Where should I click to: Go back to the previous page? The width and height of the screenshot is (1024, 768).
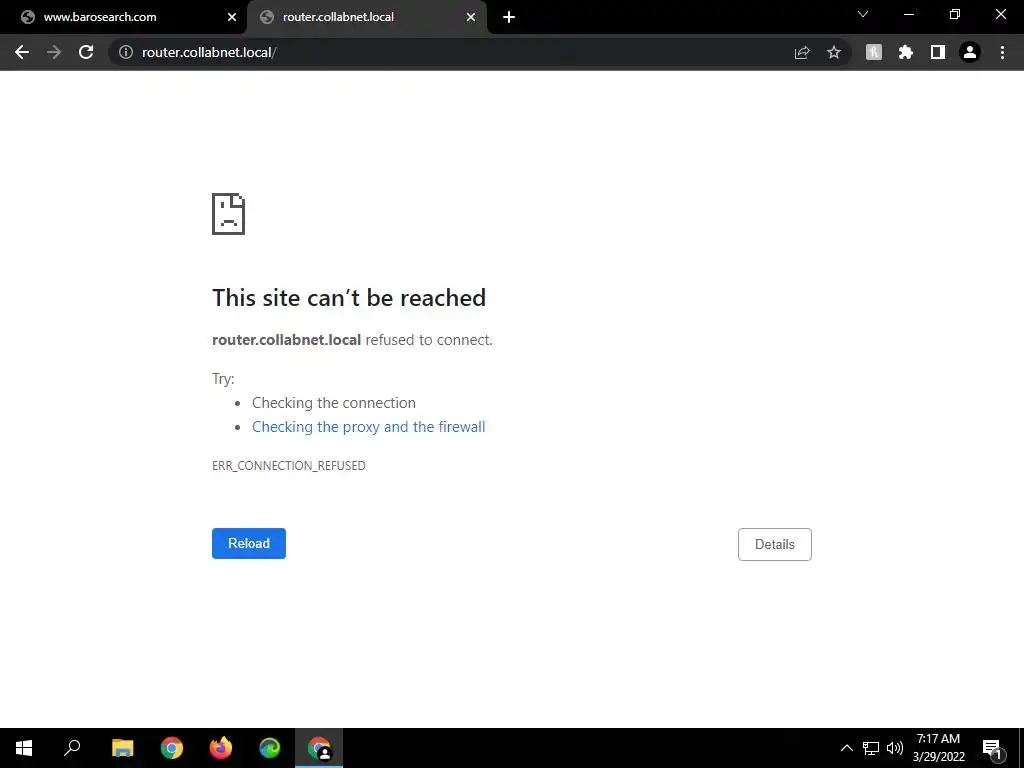click(x=22, y=52)
